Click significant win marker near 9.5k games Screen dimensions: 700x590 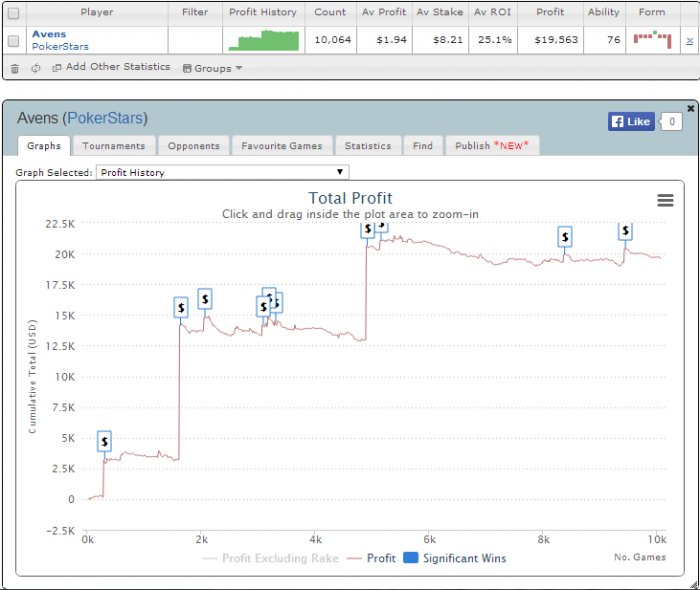[x=625, y=231]
